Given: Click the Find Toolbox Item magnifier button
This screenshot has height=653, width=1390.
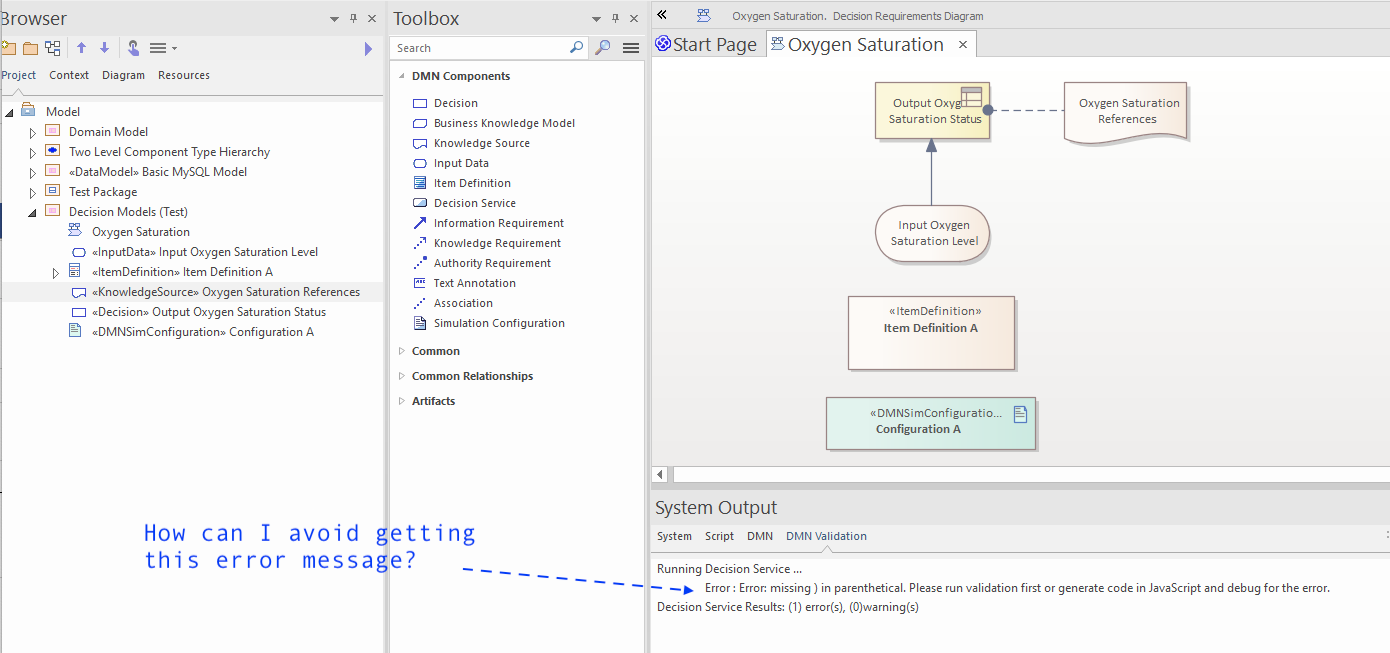Looking at the screenshot, I should (603, 47).
